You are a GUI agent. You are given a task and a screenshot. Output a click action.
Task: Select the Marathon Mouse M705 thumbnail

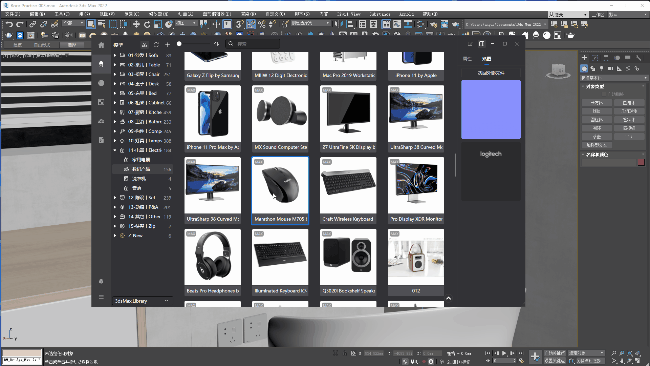[x=280, y=191]
